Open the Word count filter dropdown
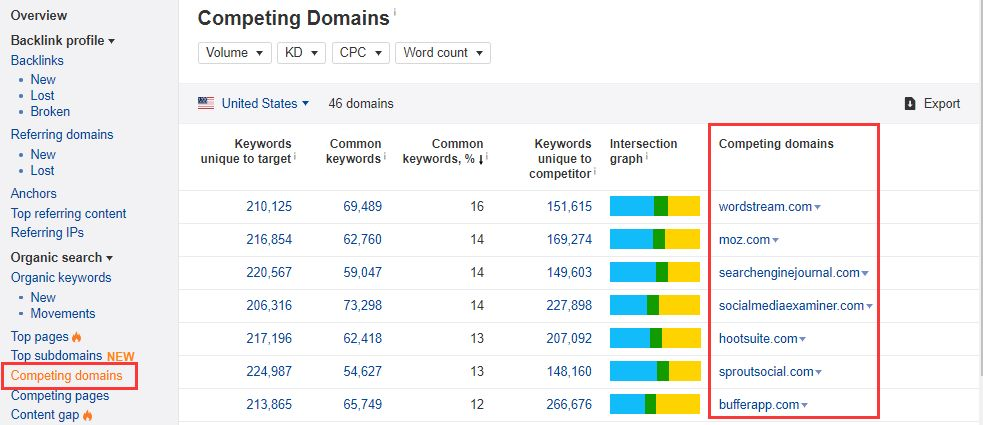Screen dimensions: 983x425 tap(443, 53)
